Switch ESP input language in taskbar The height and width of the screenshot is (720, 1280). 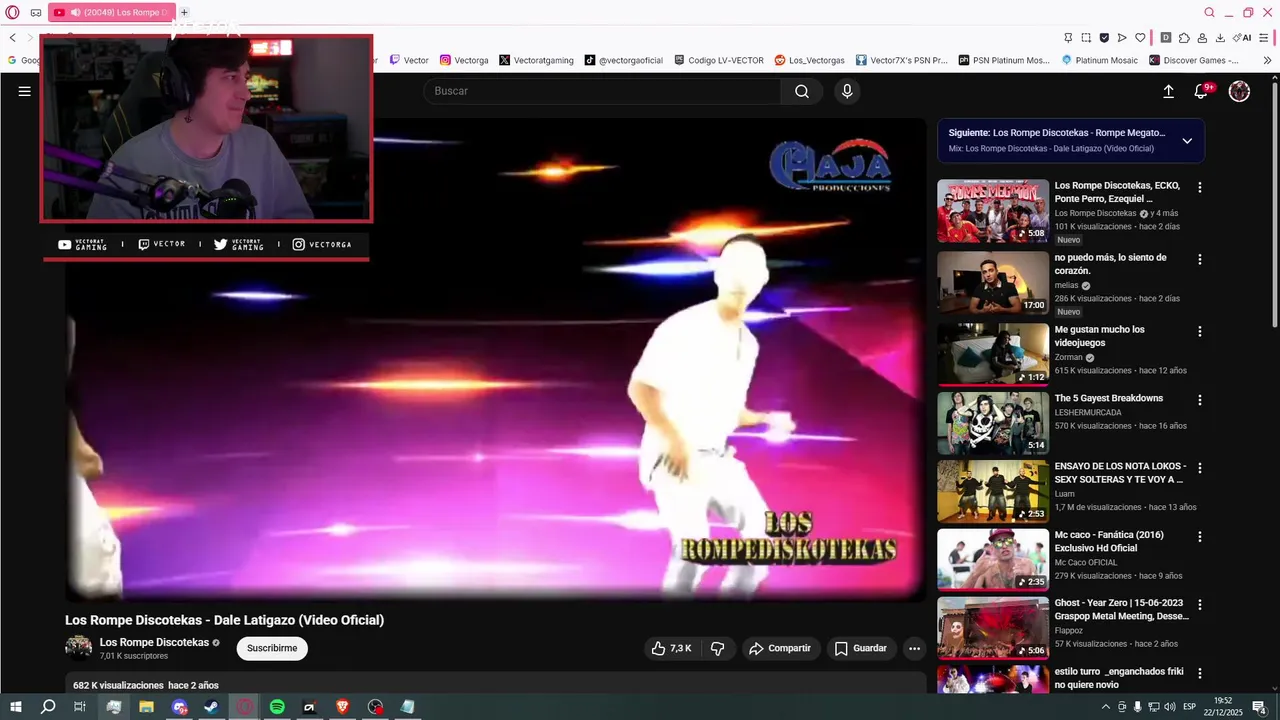point(1190,707)
